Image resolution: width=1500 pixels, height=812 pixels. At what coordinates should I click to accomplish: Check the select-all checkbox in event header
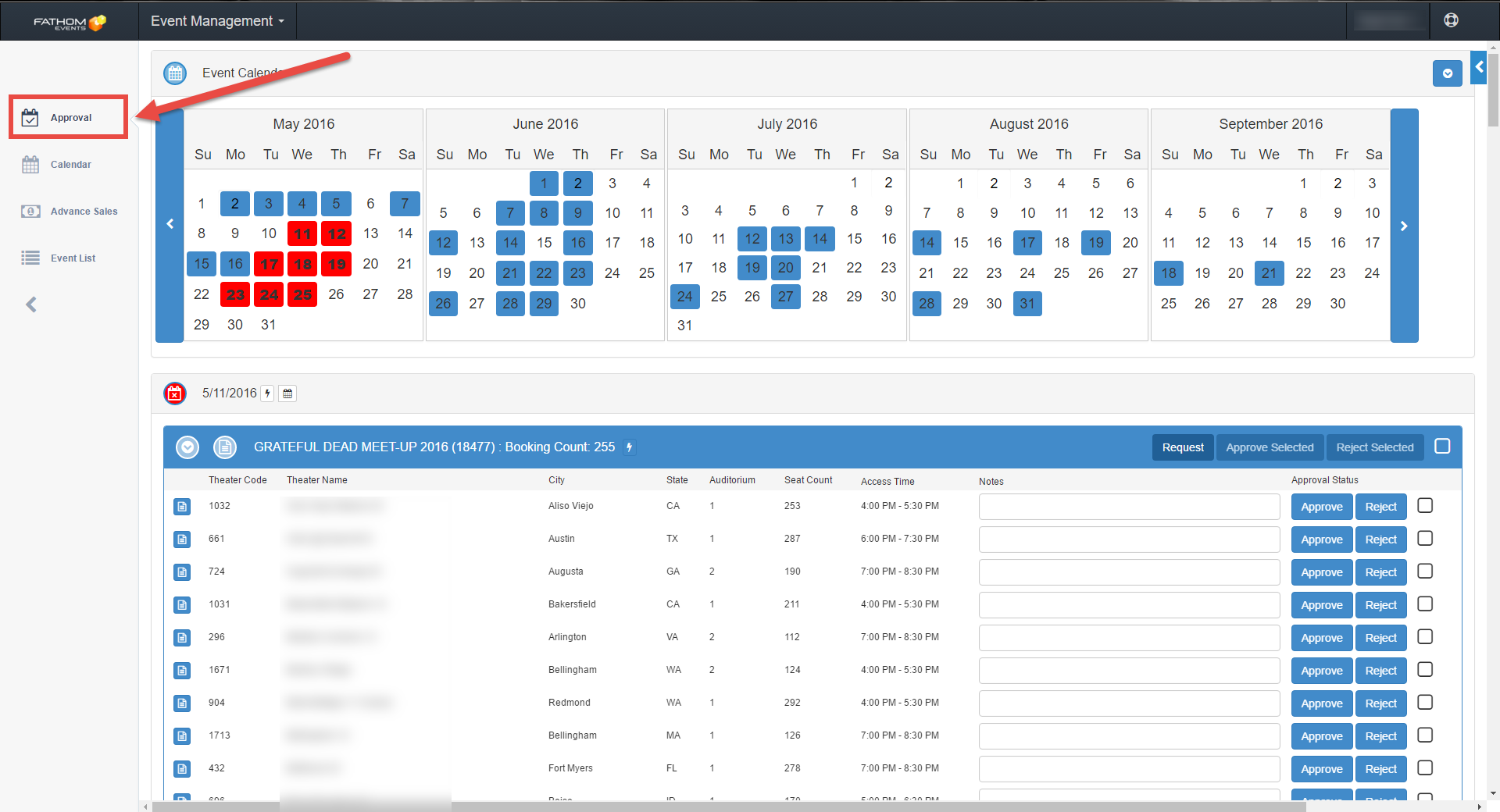pos(1442,446)
